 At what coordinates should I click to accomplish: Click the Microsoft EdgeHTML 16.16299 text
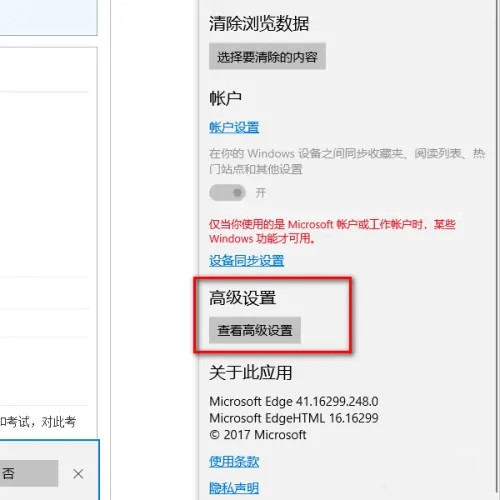pos(294,418)
